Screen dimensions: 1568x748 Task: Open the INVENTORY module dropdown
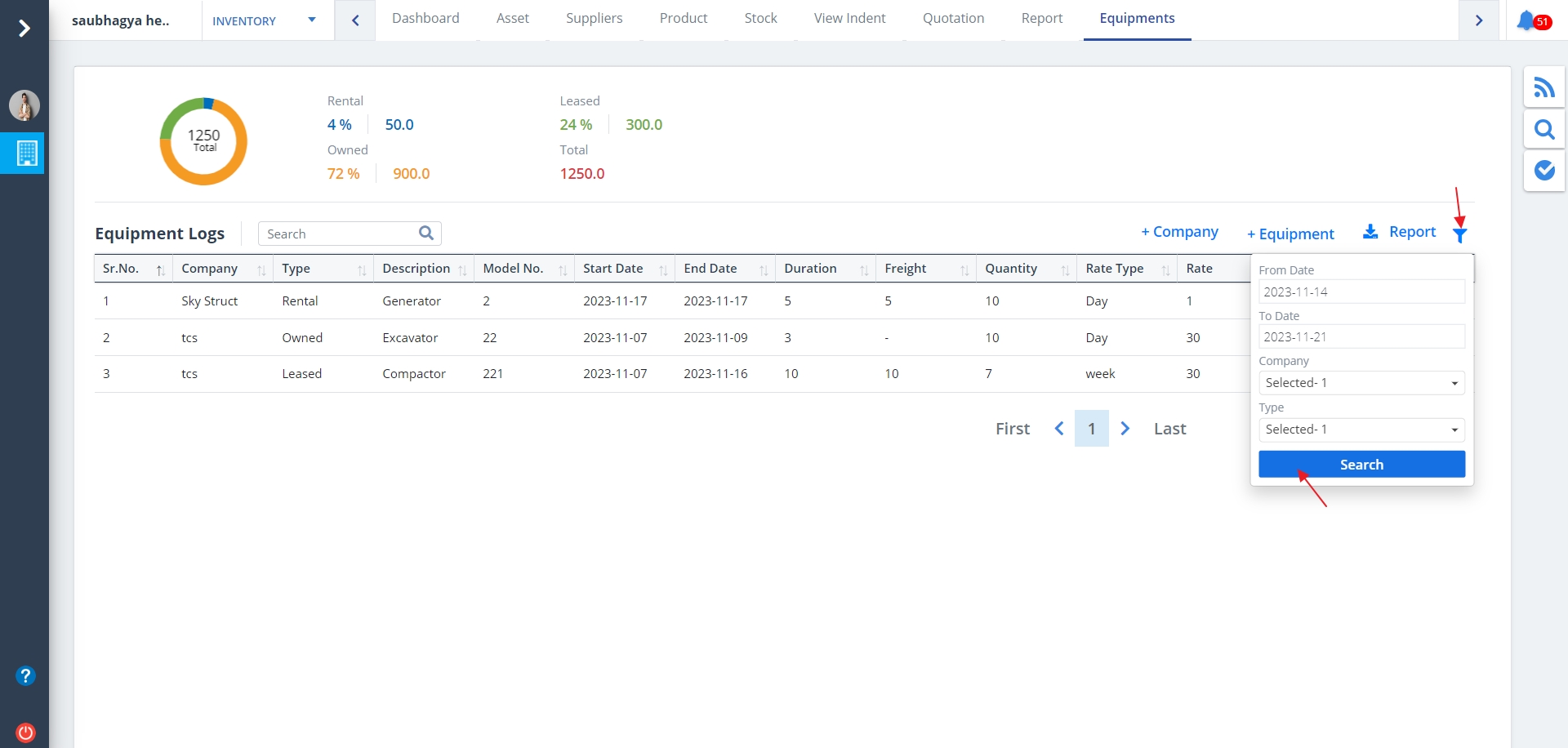[264, 20]
